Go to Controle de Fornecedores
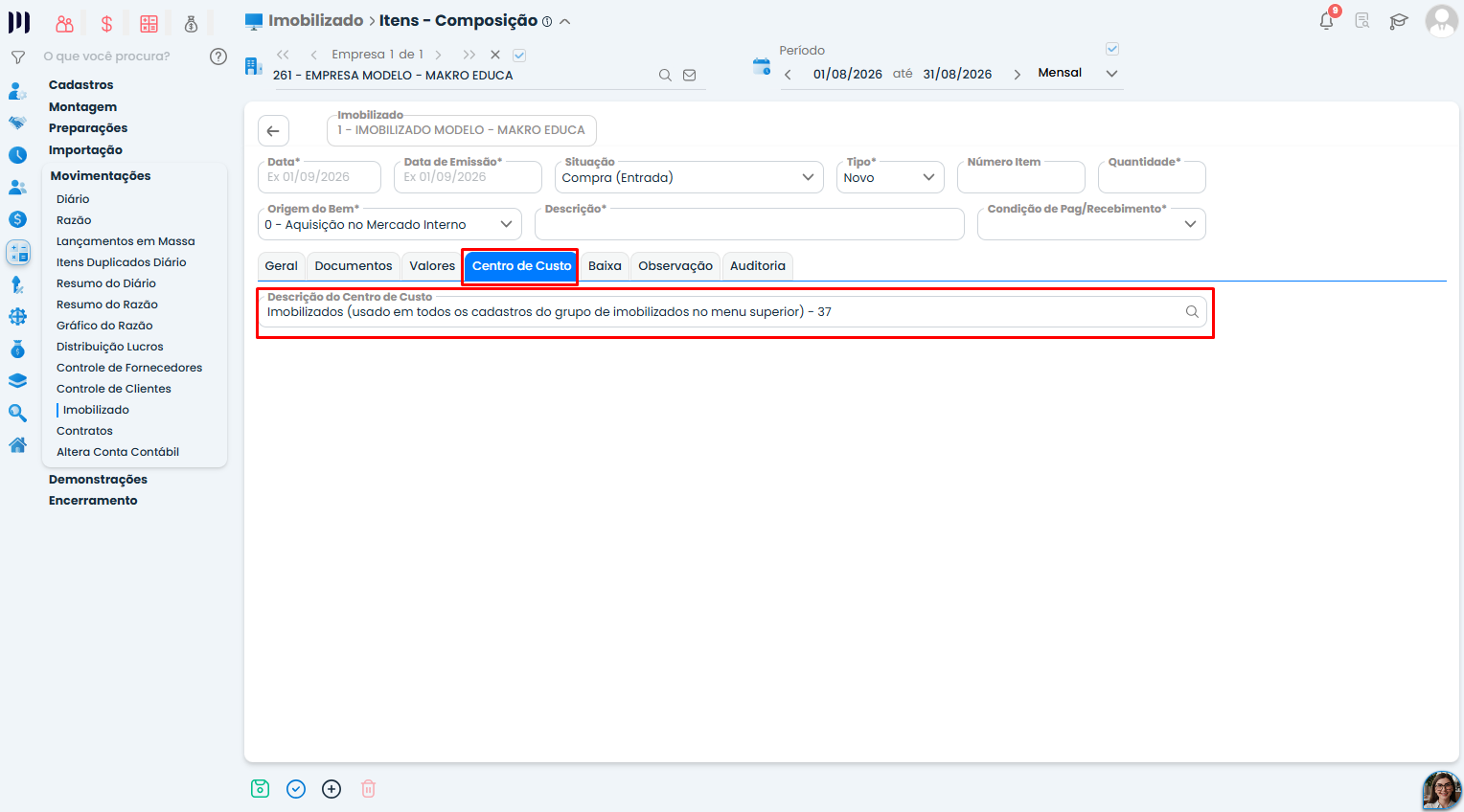 pyautogui.click(x=129, y=368)
